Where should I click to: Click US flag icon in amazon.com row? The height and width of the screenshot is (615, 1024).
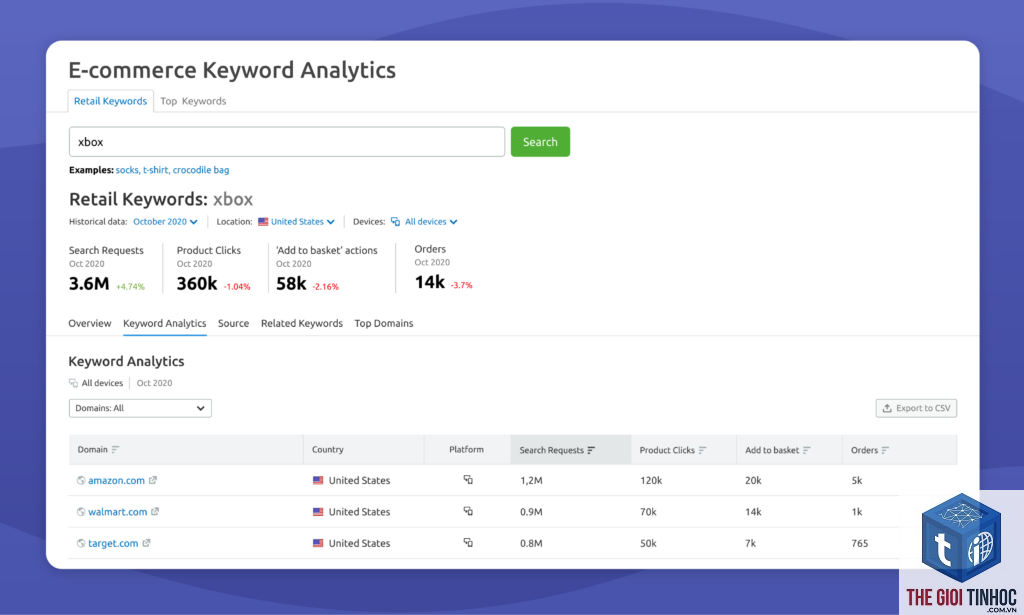pyautogui.click(x=318, y=480)
